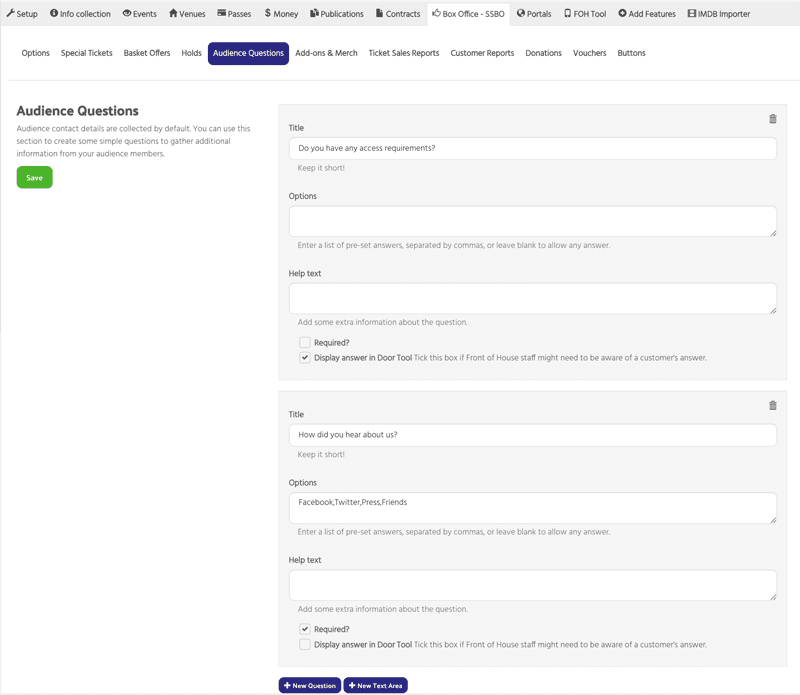Select the Money tab

click(x=281, y=14)
